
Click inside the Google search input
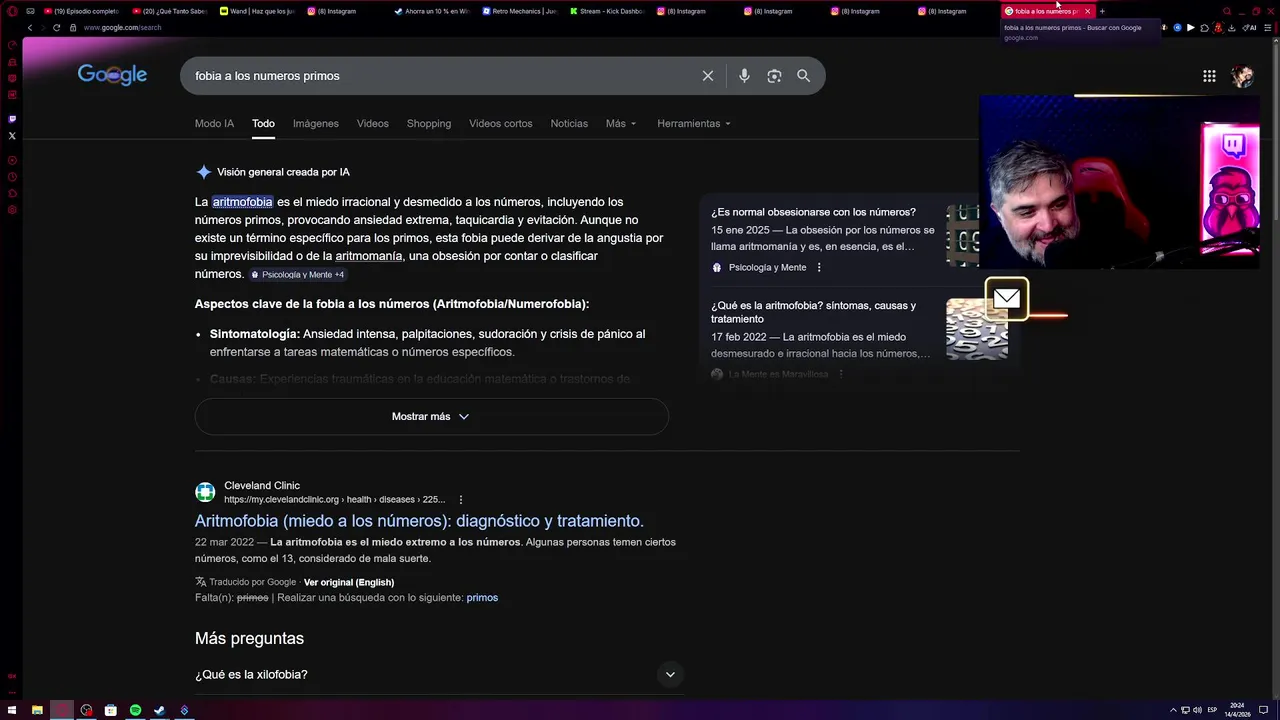(x=440, y=76)
